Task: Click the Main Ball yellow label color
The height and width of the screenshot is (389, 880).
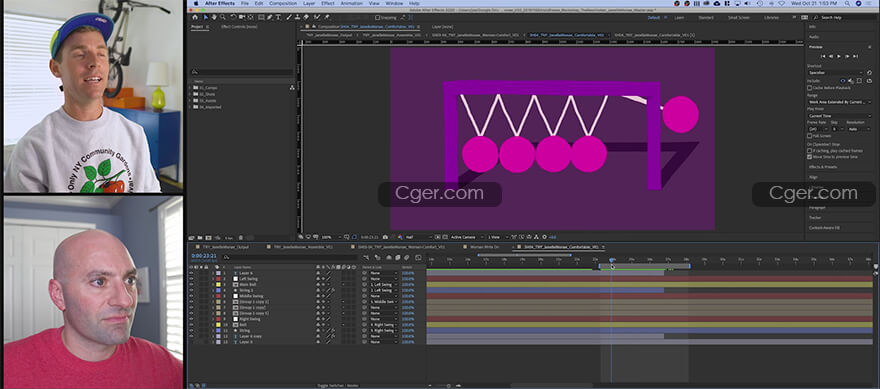Action: coord(218,285)
